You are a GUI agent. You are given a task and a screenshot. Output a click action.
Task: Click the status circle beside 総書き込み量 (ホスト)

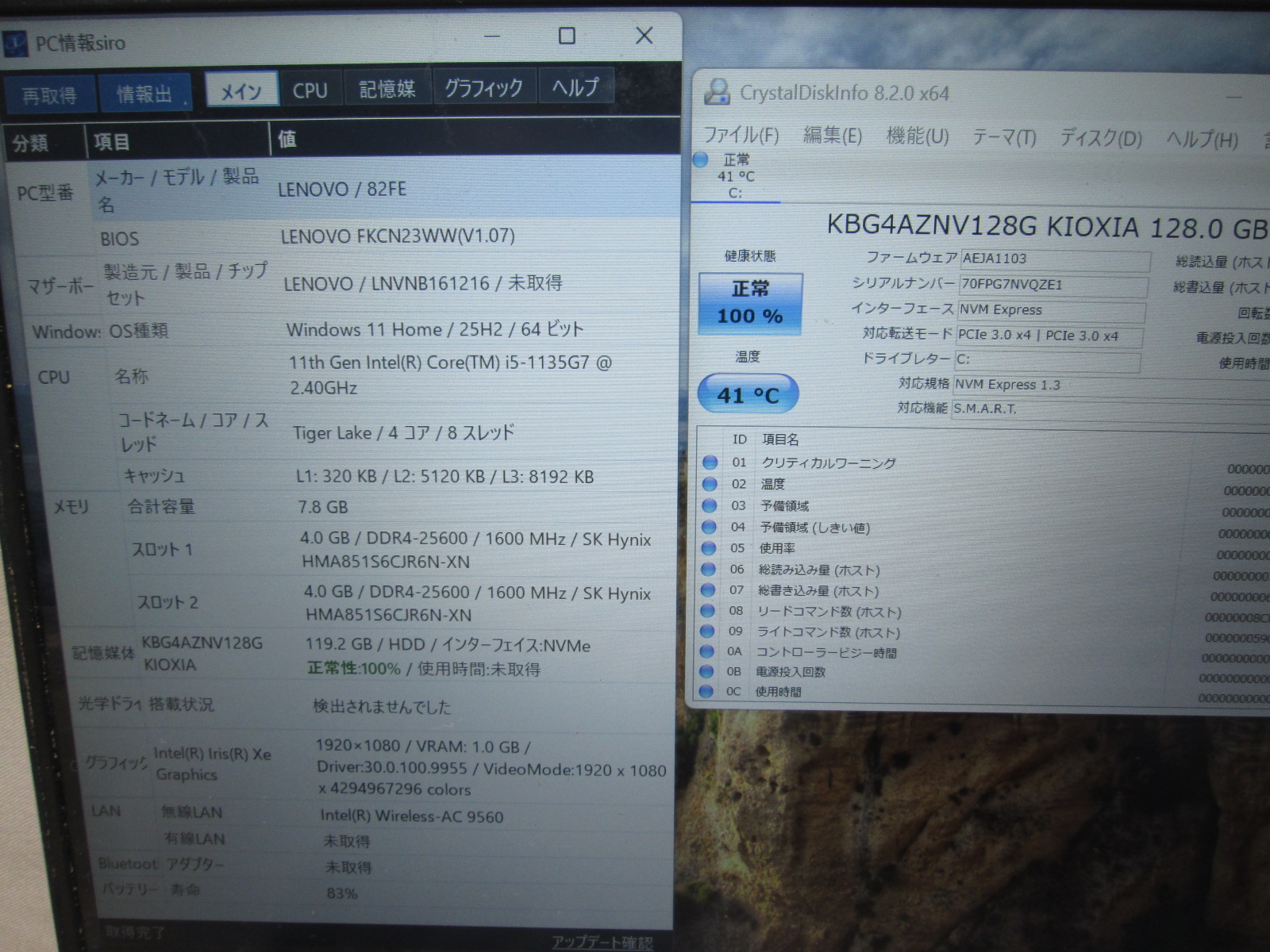[708, 590]
